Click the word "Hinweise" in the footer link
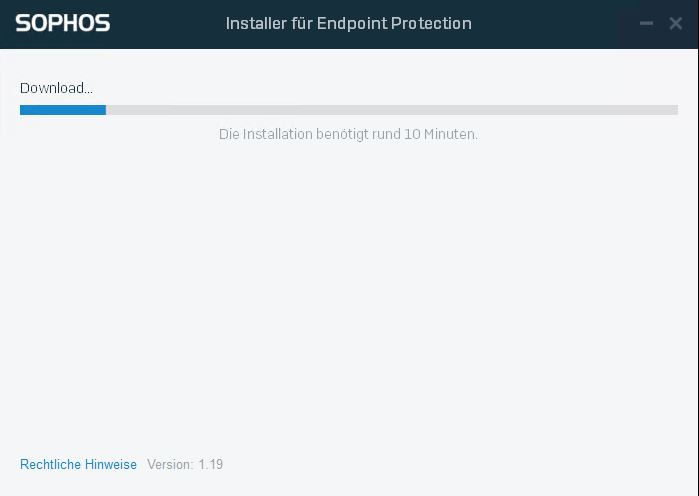 (x=110, y=464)
